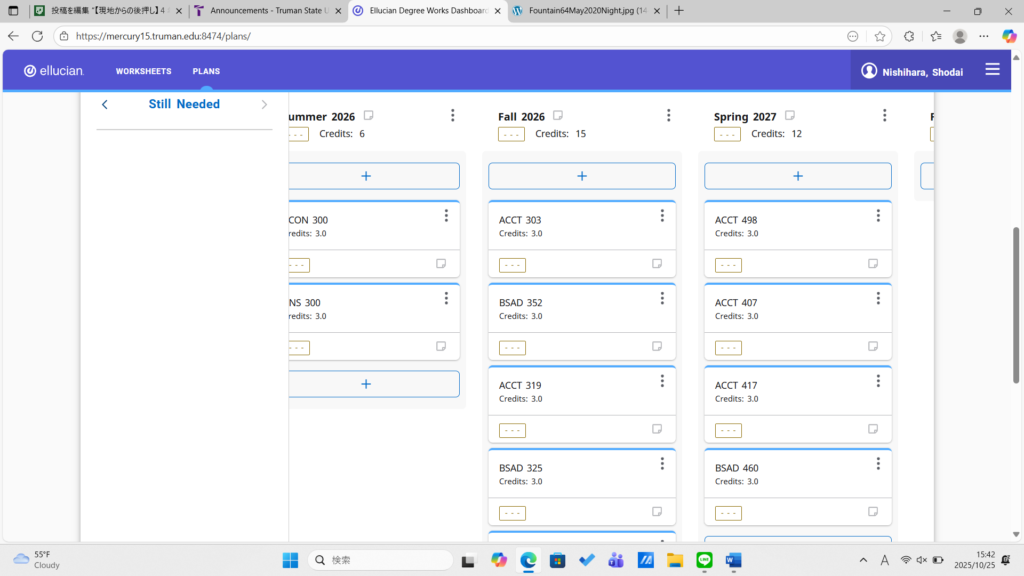The width and height of the screenshot is (1024, 576).
Task: Open the note icon on BSAD 352 card
Action: click(657, 347)
